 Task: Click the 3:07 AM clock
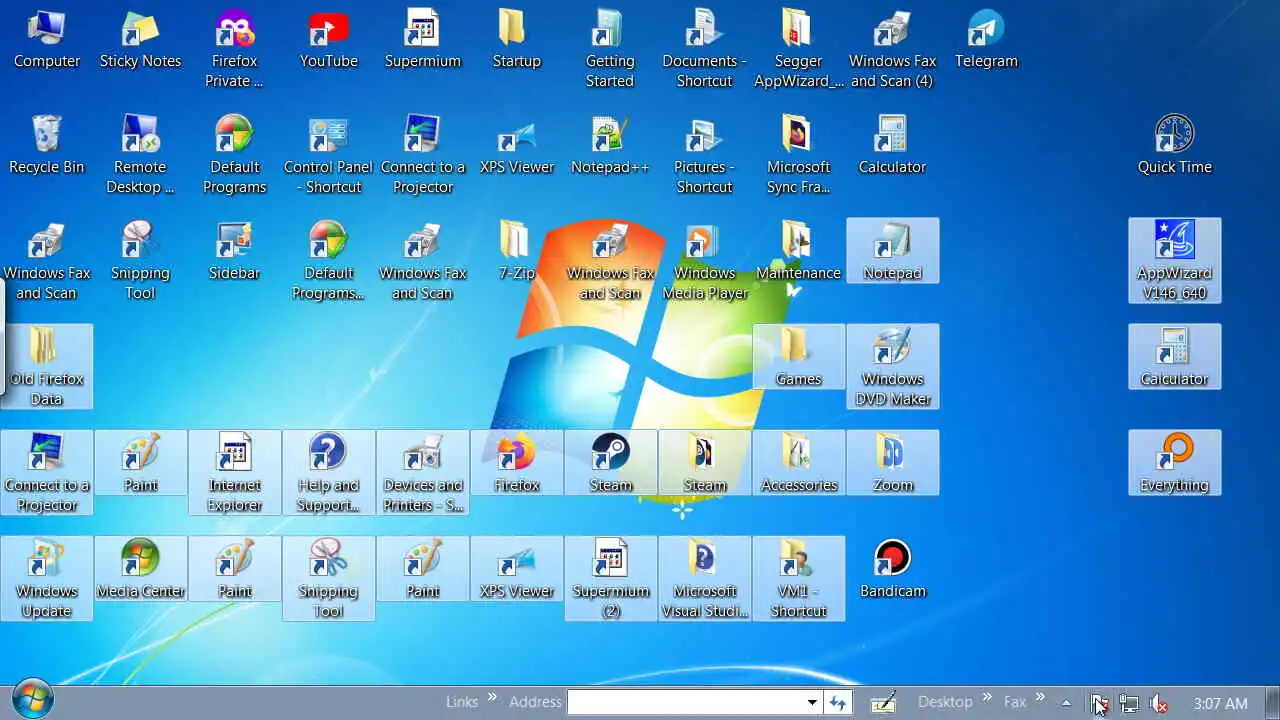1221,703
